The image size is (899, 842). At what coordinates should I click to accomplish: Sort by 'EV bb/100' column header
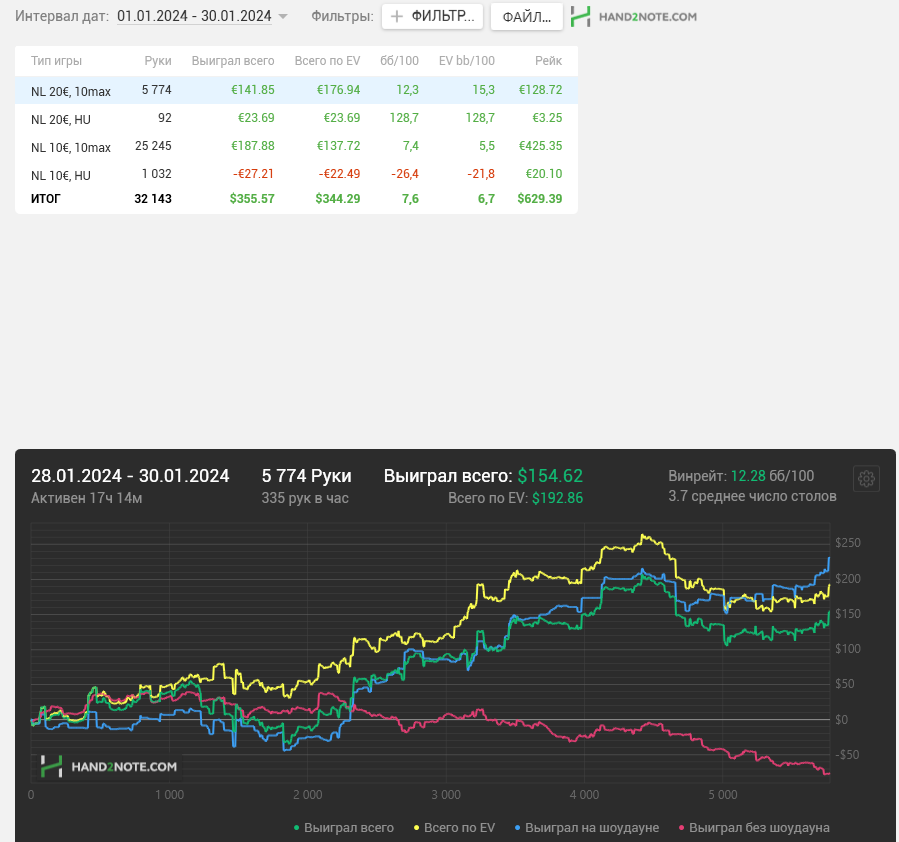coord(467,61)
